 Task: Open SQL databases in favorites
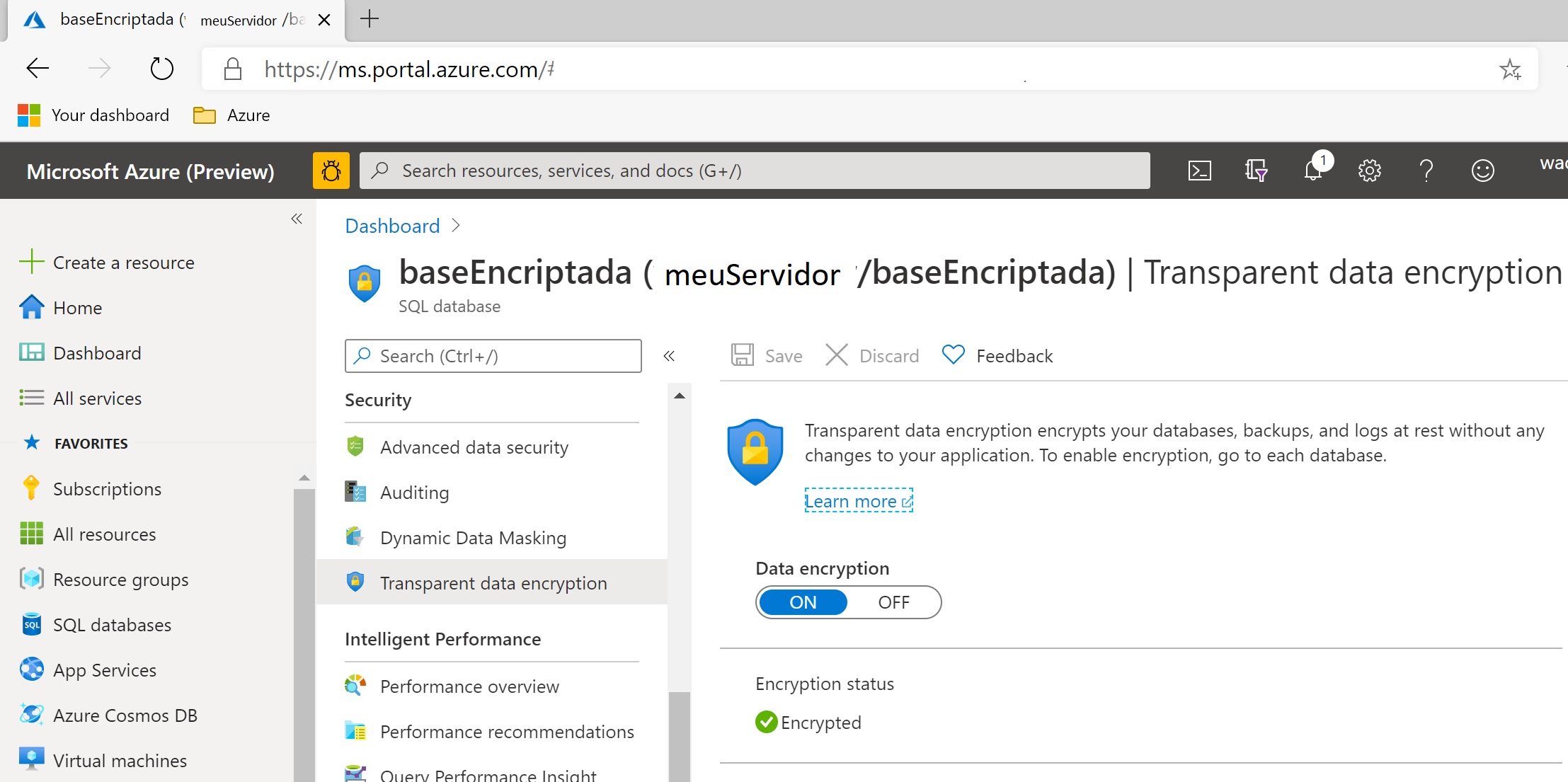click(96, 625)
